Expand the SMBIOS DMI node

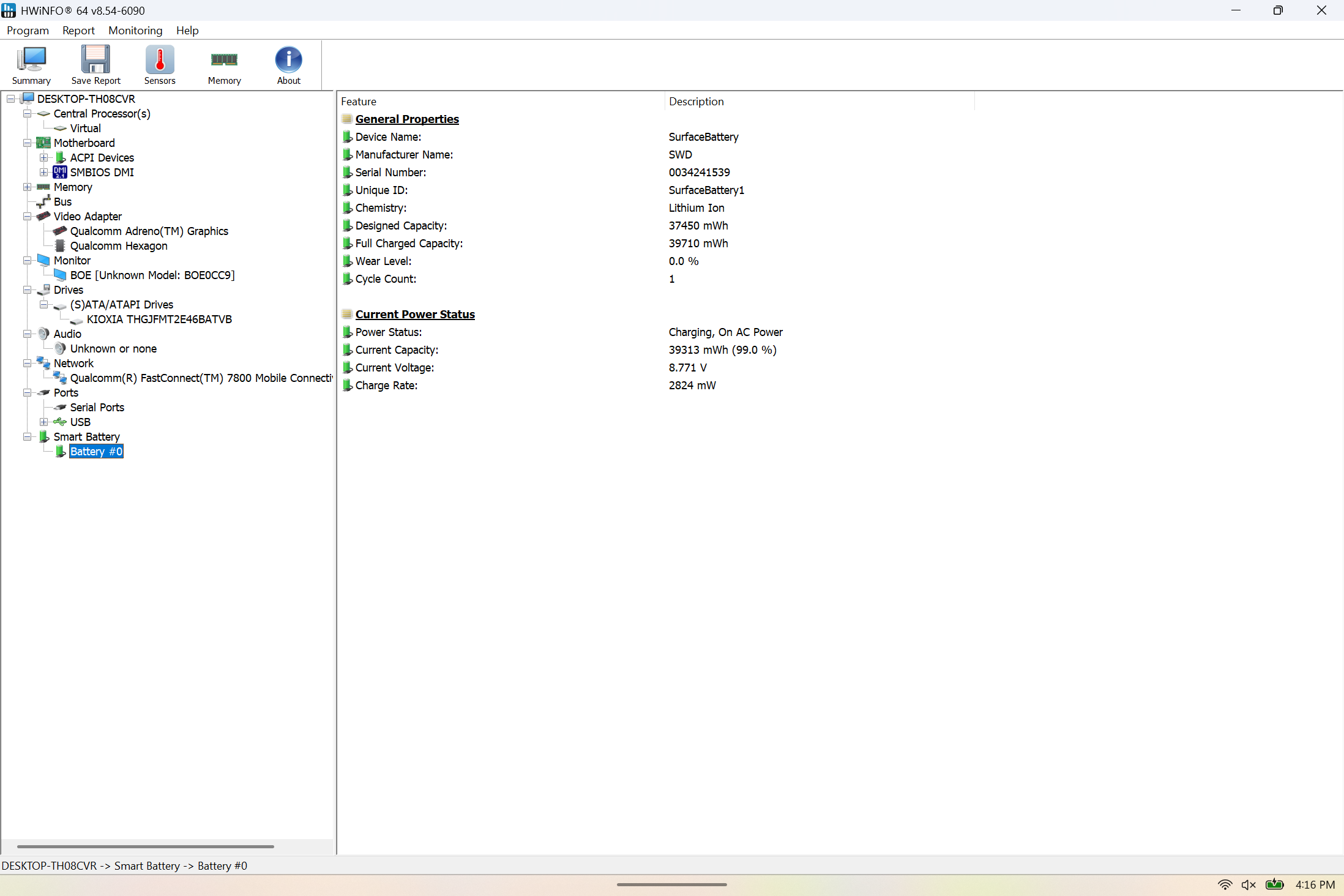click(43, 172)
